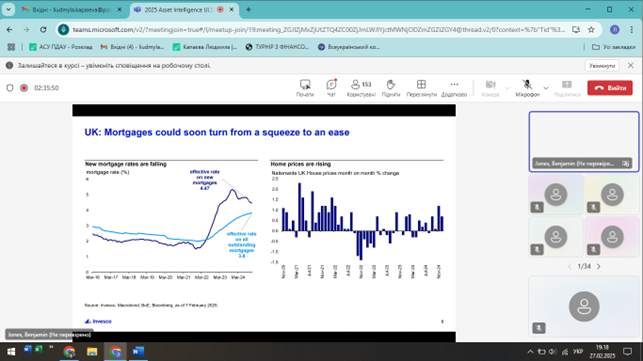Open the tab search dropdown in Chrome

8,9
